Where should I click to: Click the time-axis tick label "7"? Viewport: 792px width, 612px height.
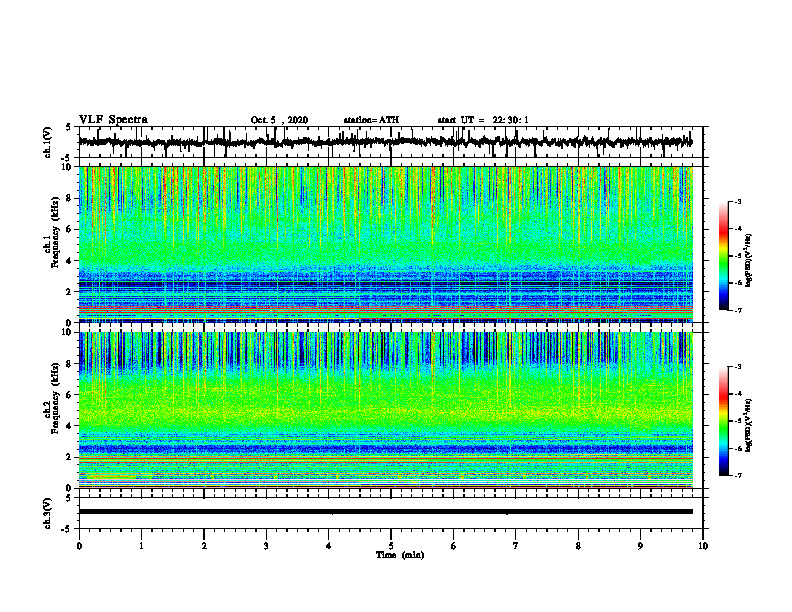(516, 546)
